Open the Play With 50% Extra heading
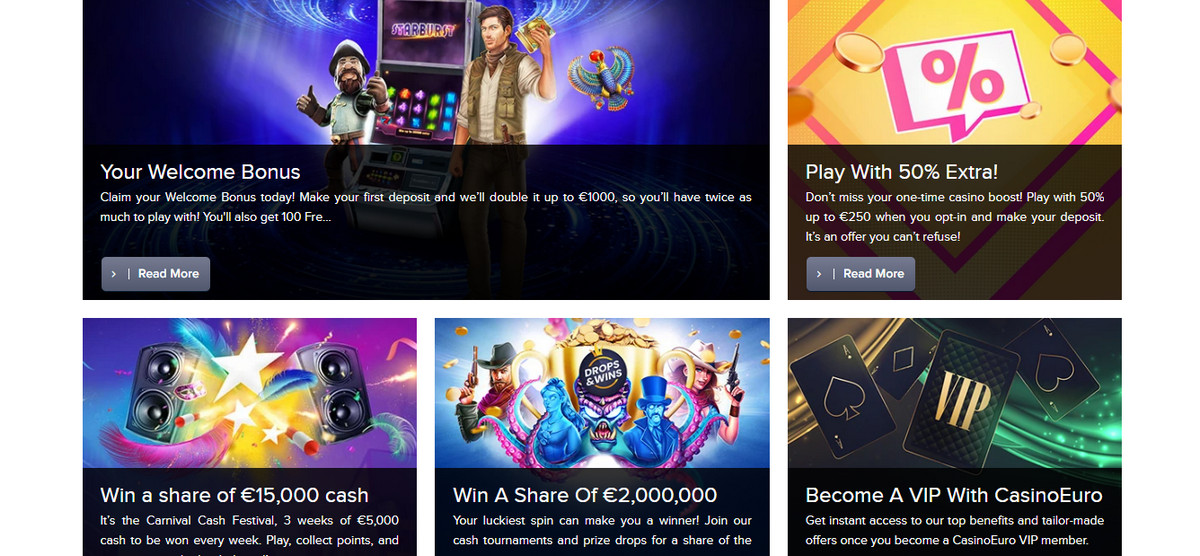The image size is (1200, 556). pos(902,172)
